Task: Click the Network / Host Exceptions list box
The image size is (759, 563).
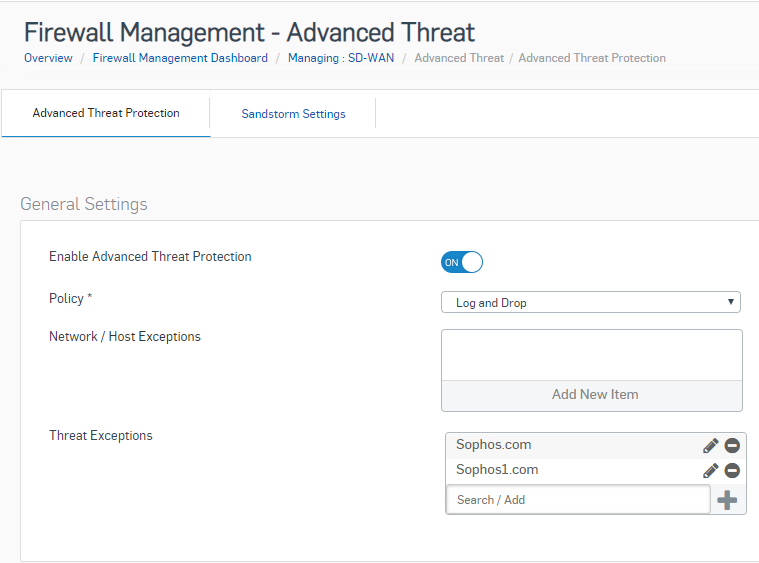Action: coord(592,355)
